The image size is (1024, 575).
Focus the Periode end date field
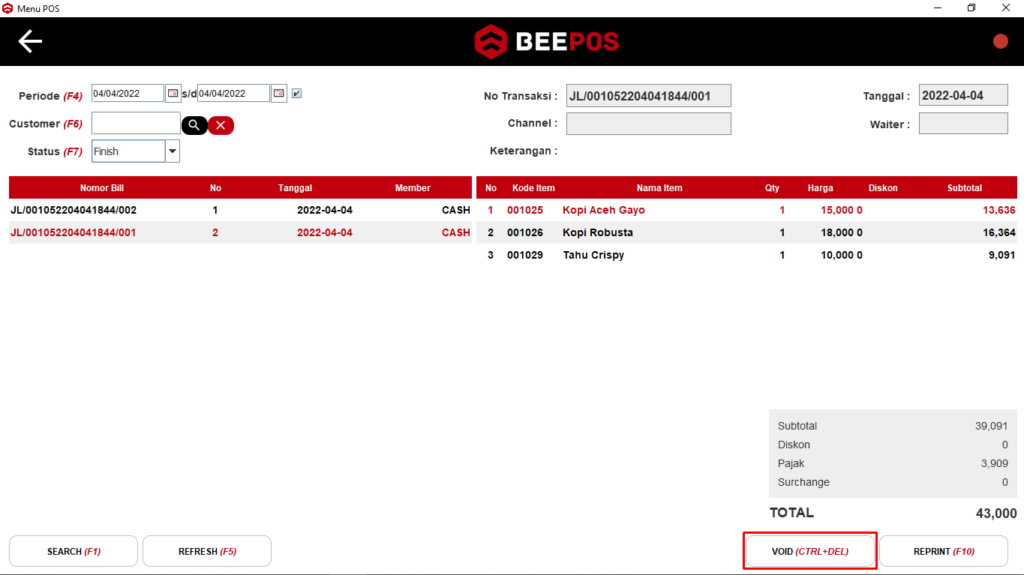(x=233, y=93)
